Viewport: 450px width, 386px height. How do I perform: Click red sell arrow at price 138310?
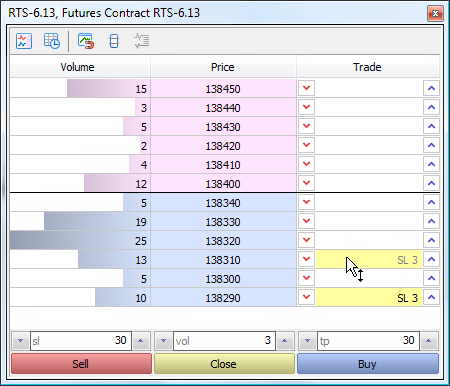(306, 259)
